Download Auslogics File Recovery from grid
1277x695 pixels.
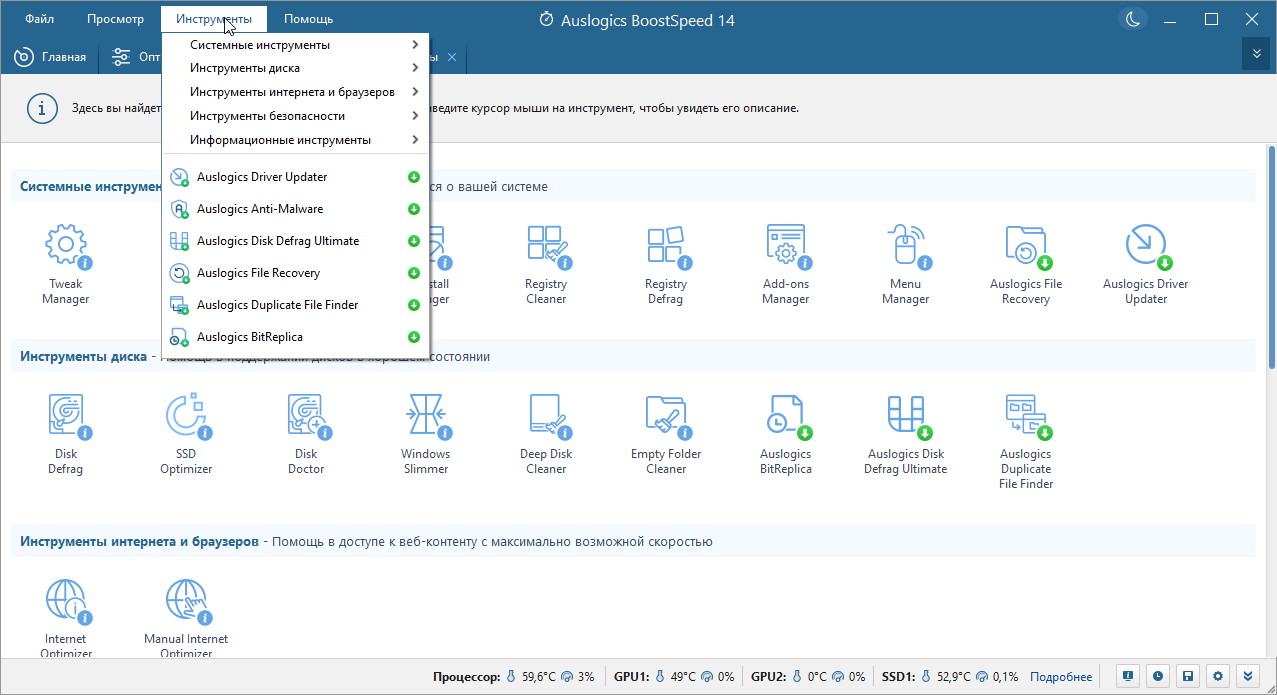[1026, 264]
